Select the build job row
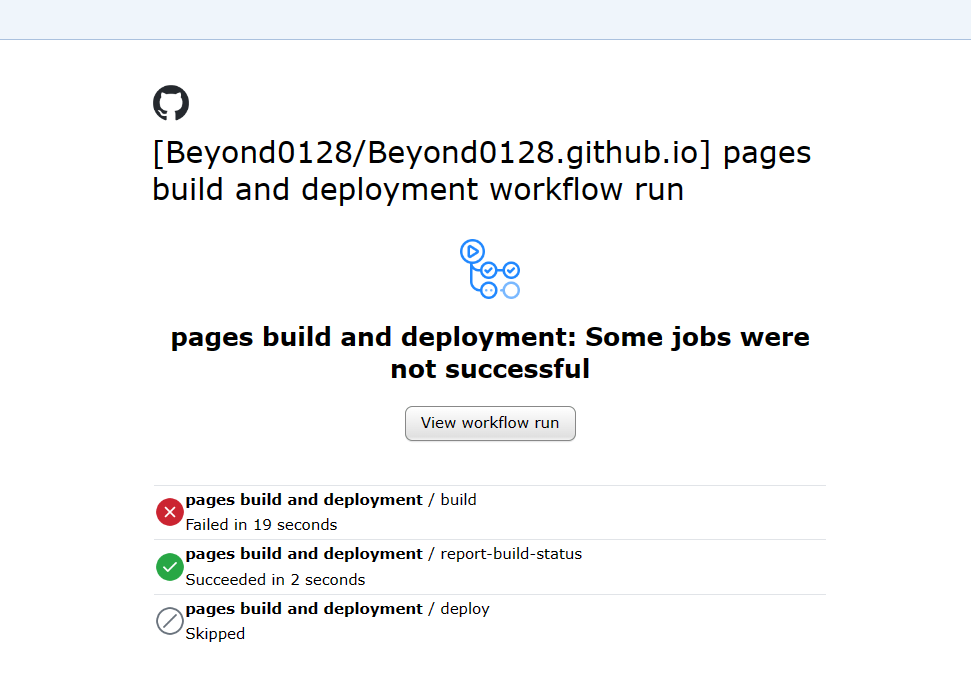The height and width of the screenshot is (679, 971). pyautogui.click(x=400, y=511)
